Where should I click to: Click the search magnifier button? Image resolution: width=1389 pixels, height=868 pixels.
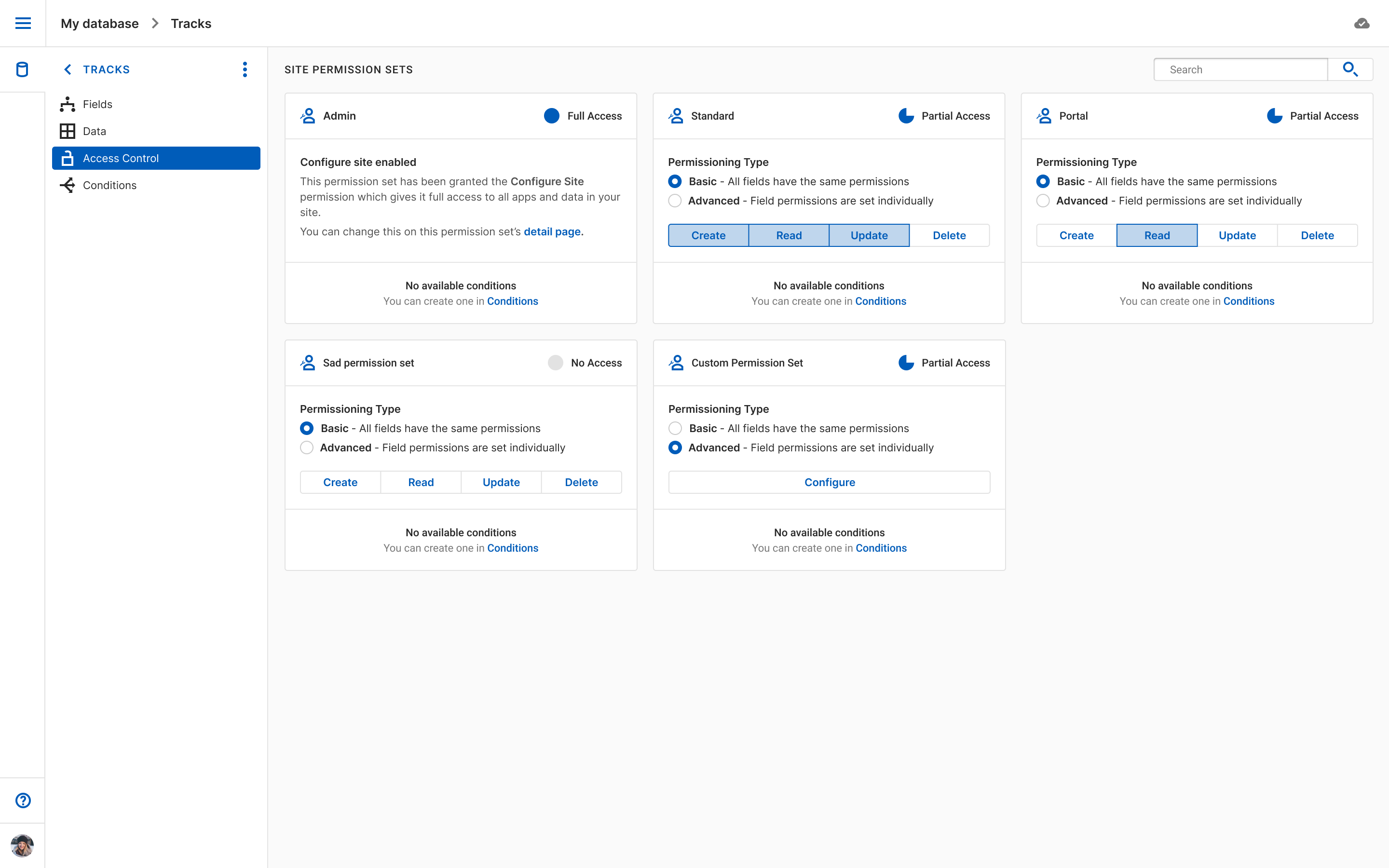pos(1350,69)
